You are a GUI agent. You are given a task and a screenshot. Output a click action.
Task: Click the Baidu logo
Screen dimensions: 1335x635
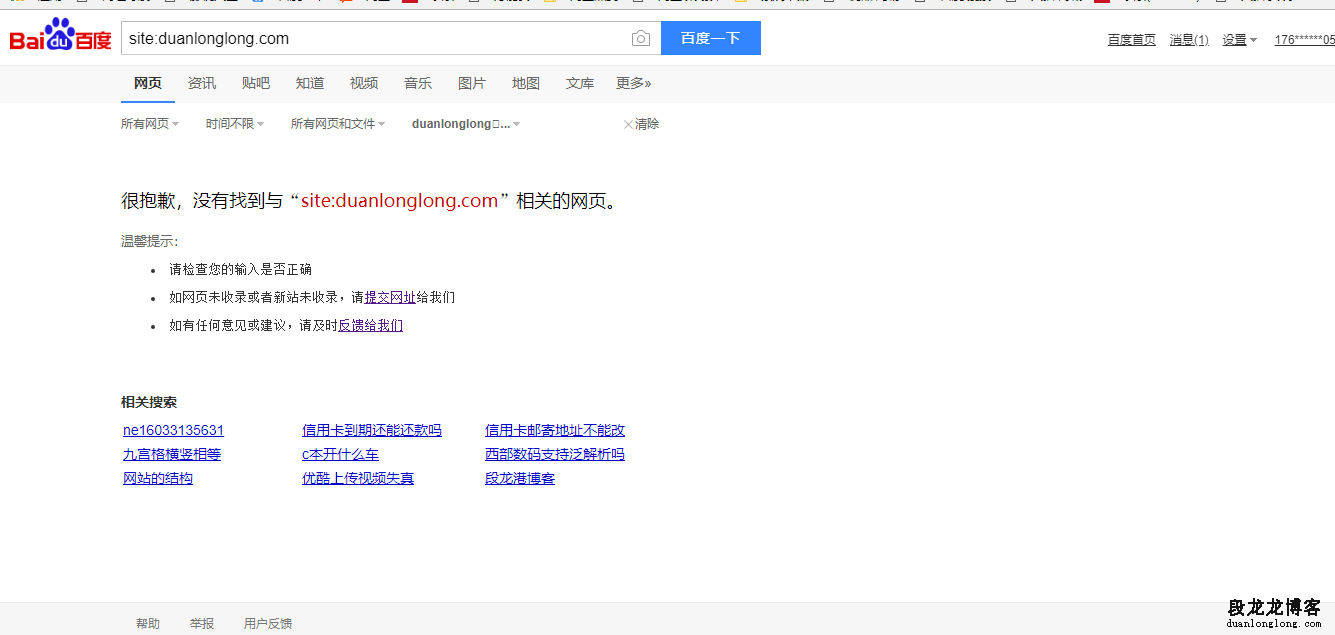pos(60,38)
